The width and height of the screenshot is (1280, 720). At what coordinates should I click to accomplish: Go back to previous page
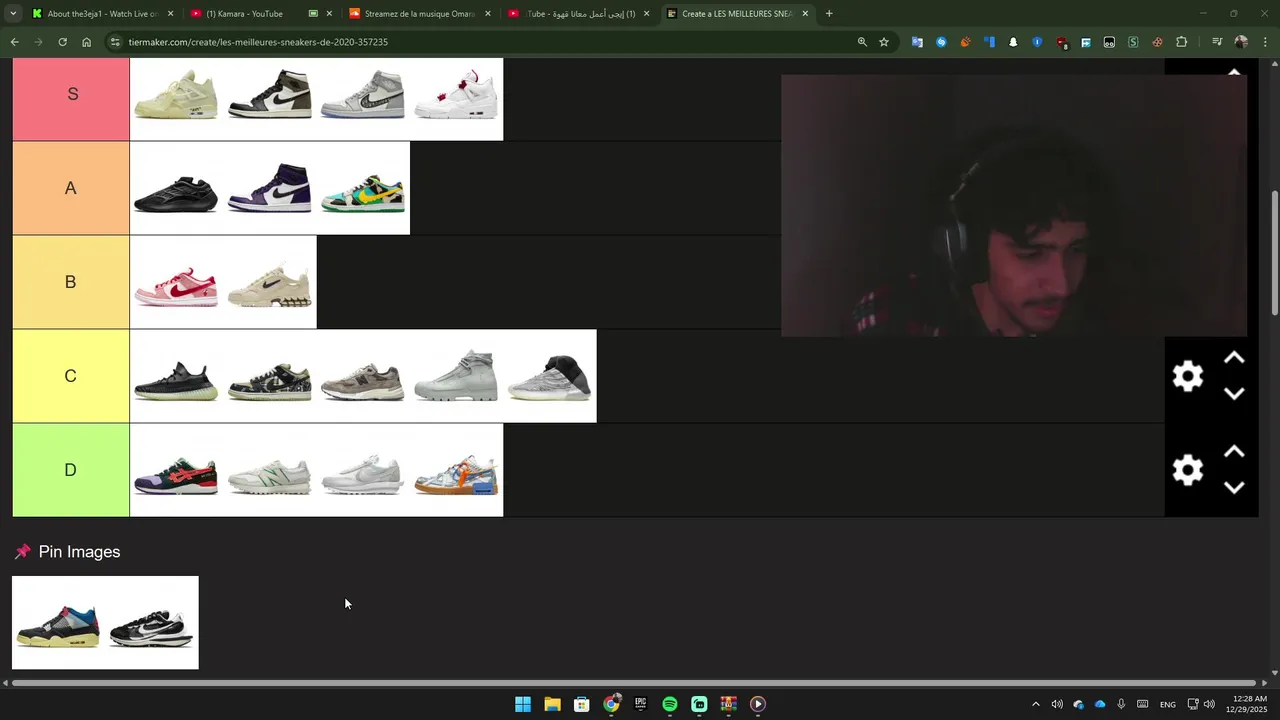tap(14, 42)
